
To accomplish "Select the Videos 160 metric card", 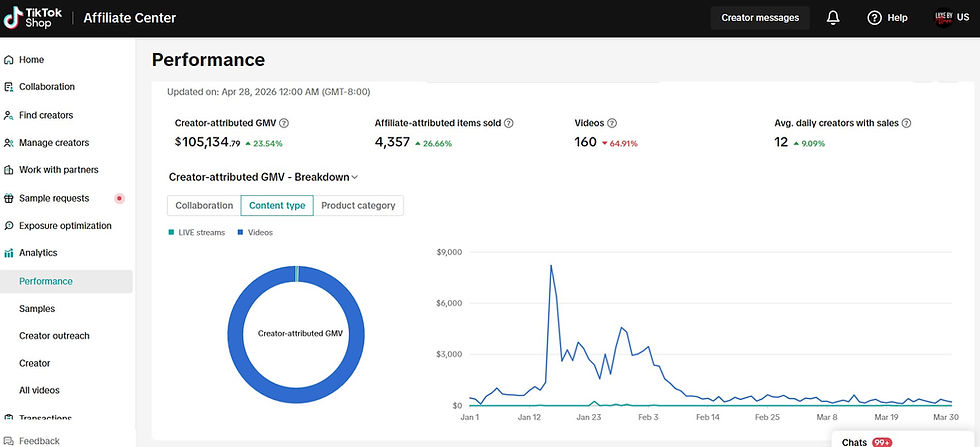I will (x=606, y=134).
